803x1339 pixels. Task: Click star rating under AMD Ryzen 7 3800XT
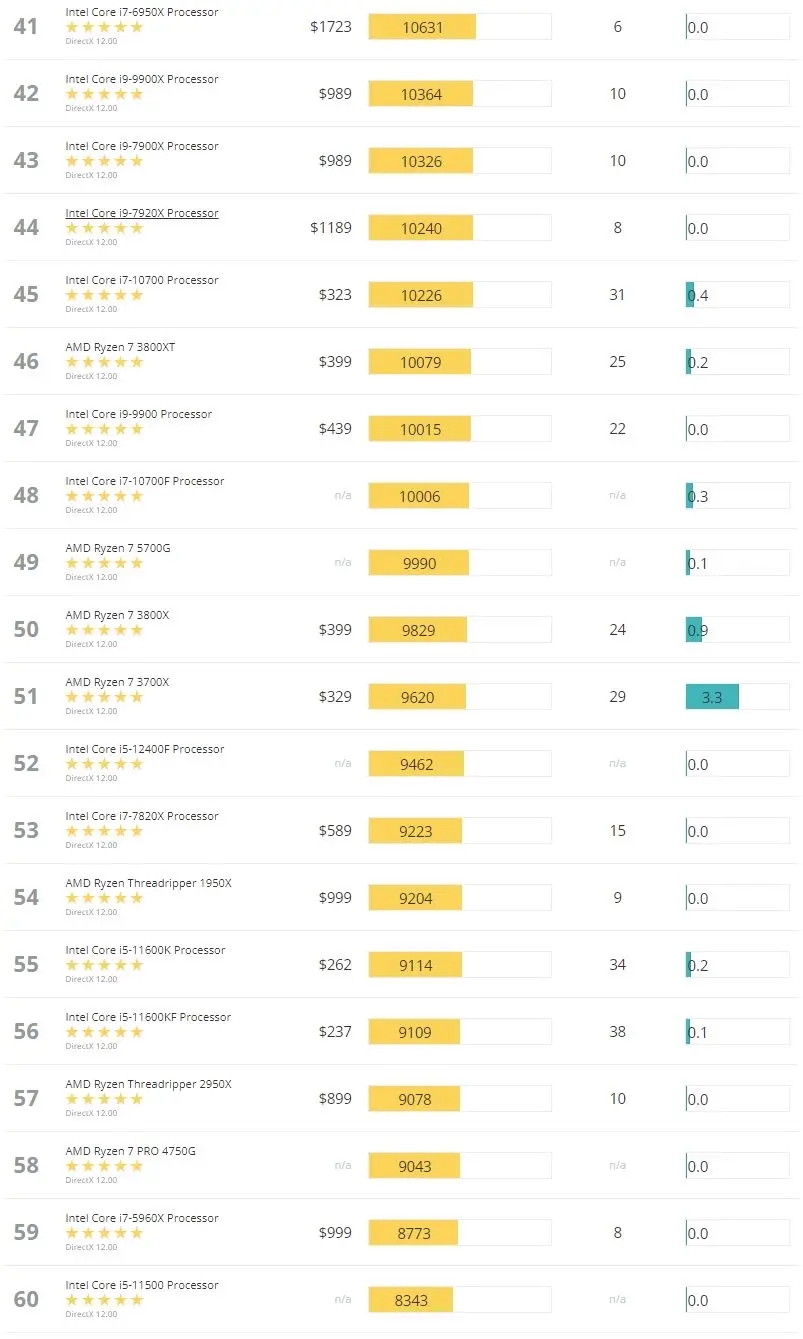(104, 362)
